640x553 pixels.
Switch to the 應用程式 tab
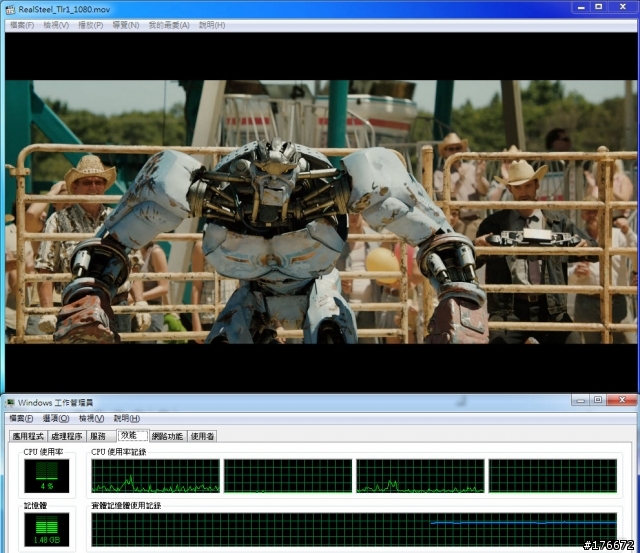tap(28, 436)
